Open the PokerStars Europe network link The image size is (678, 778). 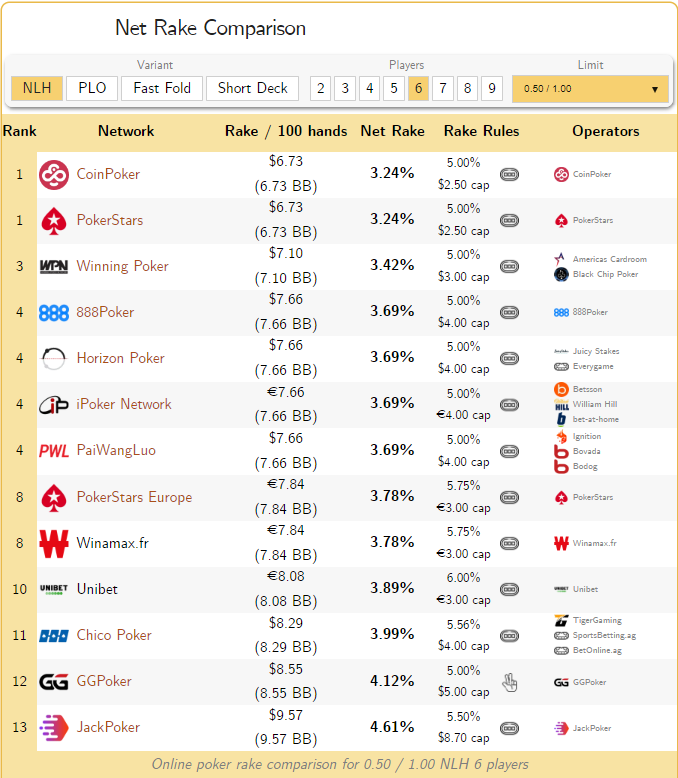135,497
